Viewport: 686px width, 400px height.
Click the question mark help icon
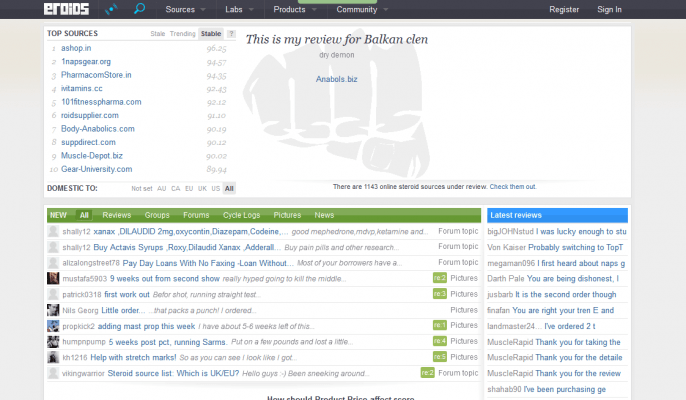point(231,34)
